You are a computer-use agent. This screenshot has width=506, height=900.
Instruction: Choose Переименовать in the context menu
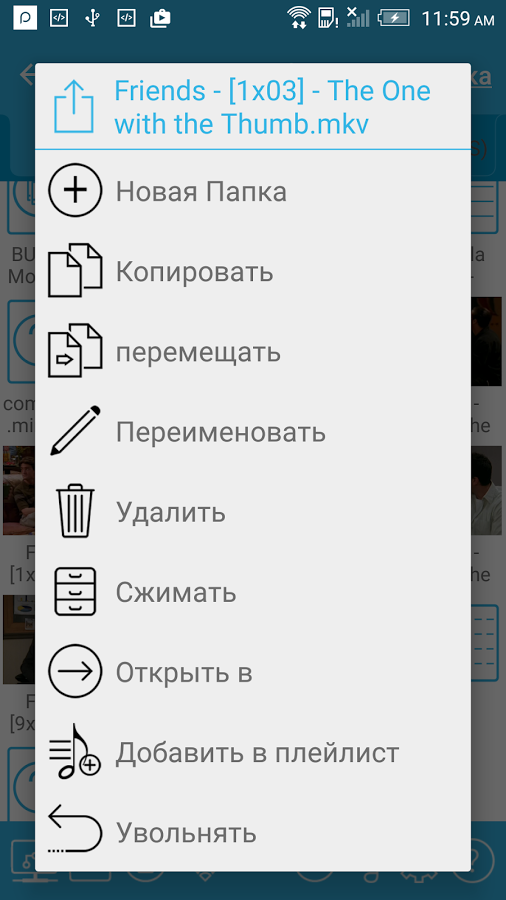[x=221, y=432]
